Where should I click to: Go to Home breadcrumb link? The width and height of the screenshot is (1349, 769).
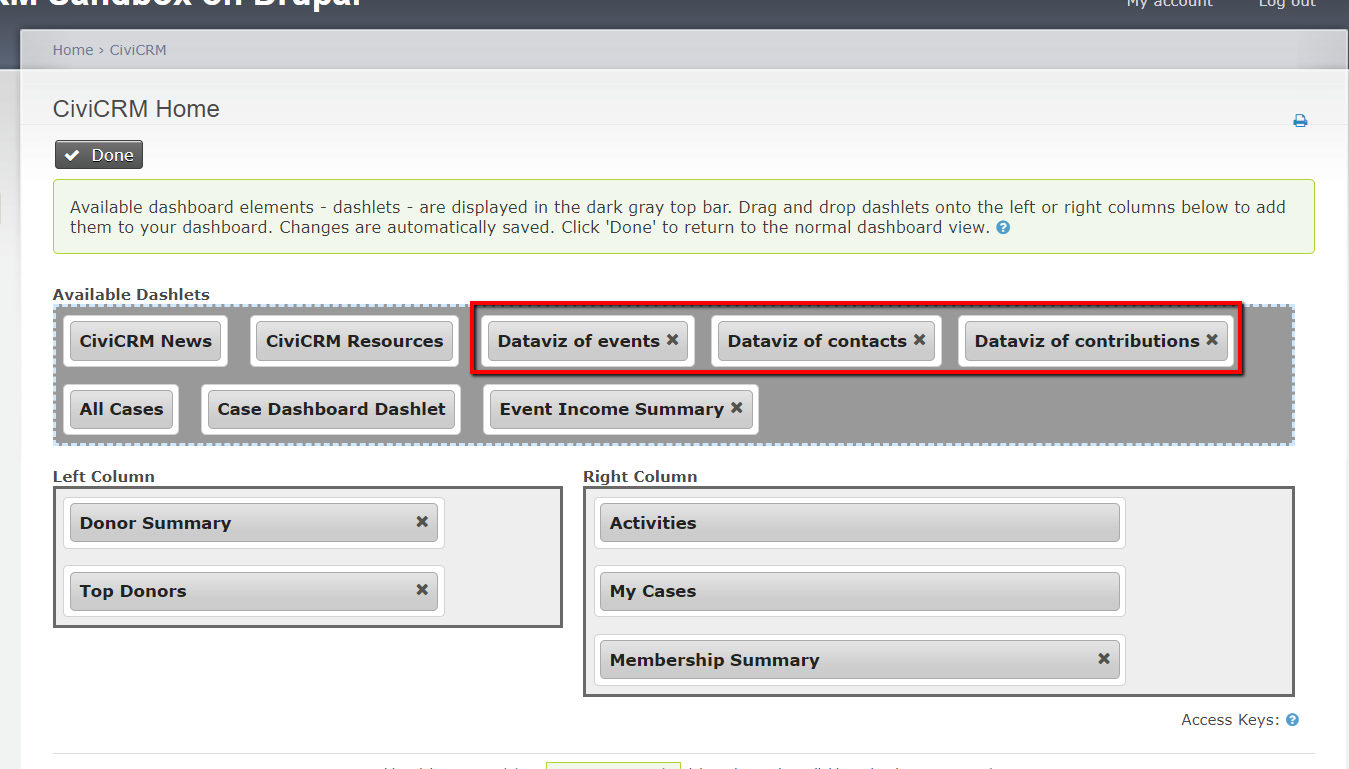pos(73,50)
